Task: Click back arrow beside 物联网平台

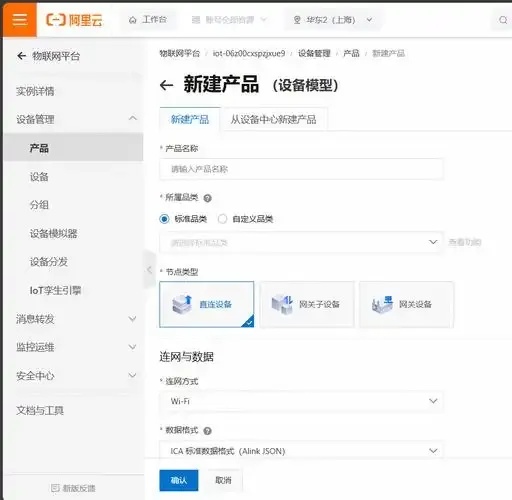Action: tap(22, 56)
